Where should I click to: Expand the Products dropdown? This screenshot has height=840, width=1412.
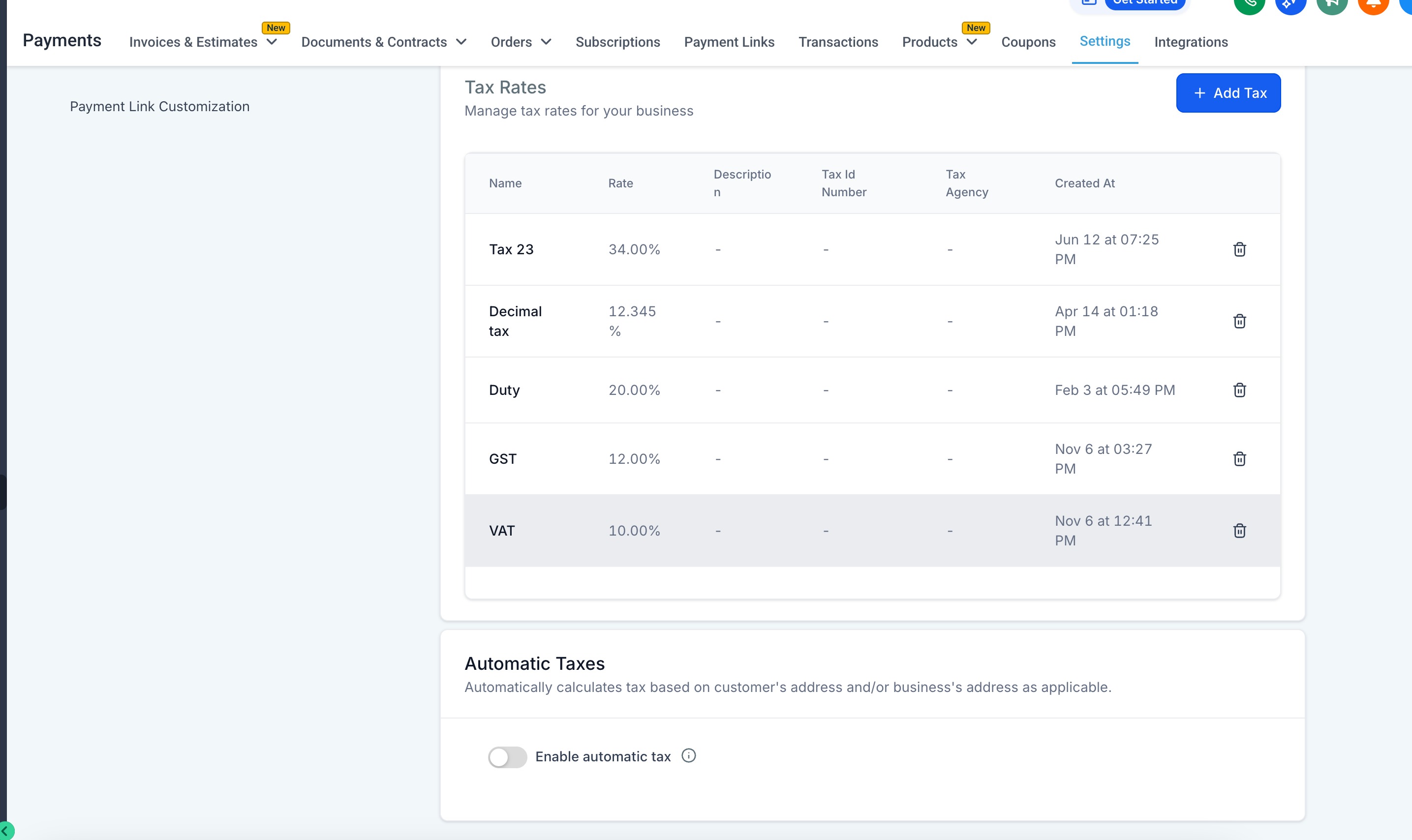(939, 42)
